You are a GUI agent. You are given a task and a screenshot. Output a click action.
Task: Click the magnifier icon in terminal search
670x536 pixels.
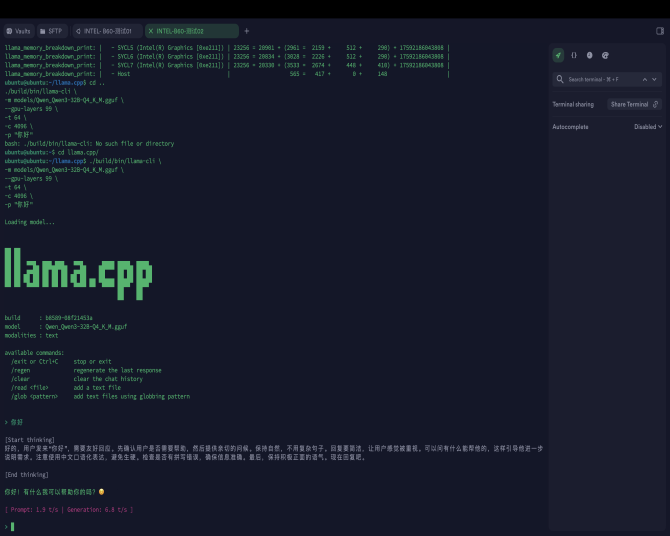[x=560, y=79]
